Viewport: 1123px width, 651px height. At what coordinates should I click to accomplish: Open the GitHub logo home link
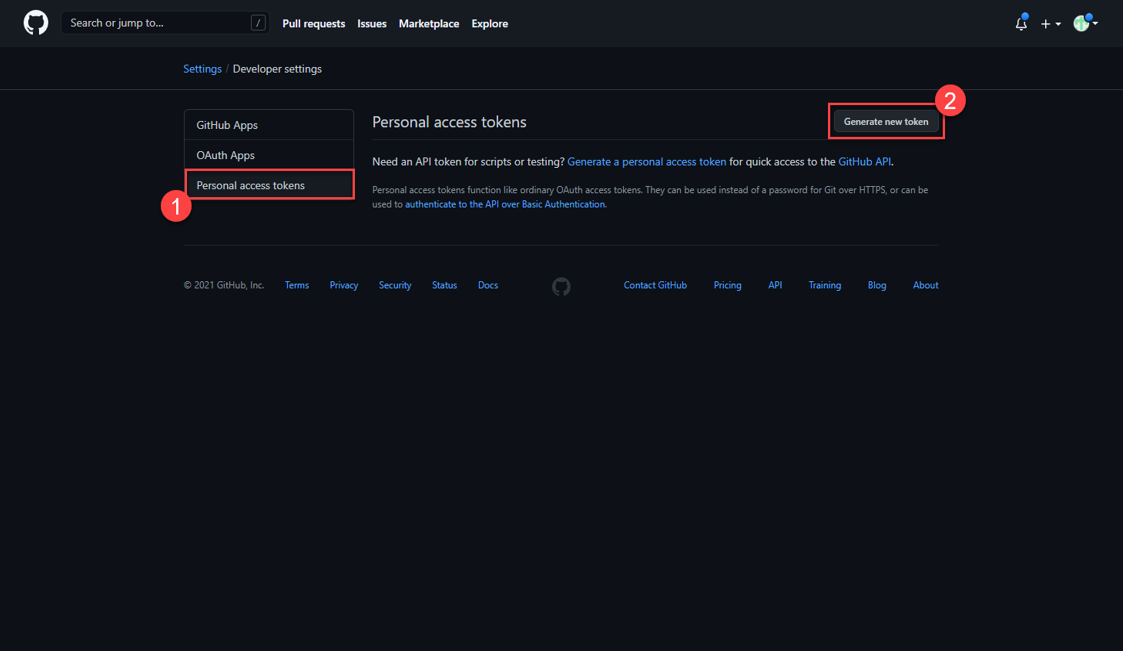click(x=36, y=23)
